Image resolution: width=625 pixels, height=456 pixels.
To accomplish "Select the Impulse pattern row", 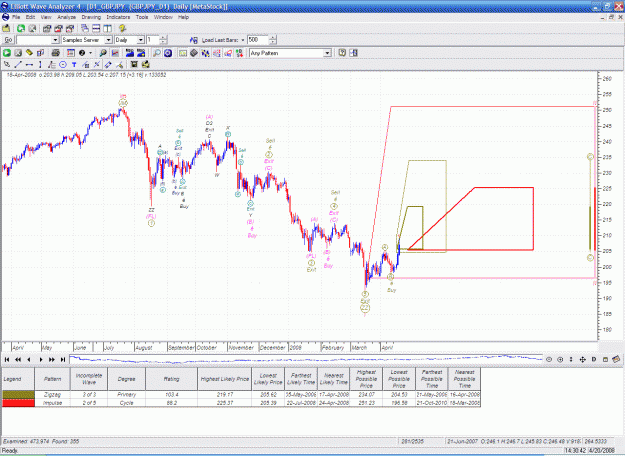I will (x=242, y=403).
